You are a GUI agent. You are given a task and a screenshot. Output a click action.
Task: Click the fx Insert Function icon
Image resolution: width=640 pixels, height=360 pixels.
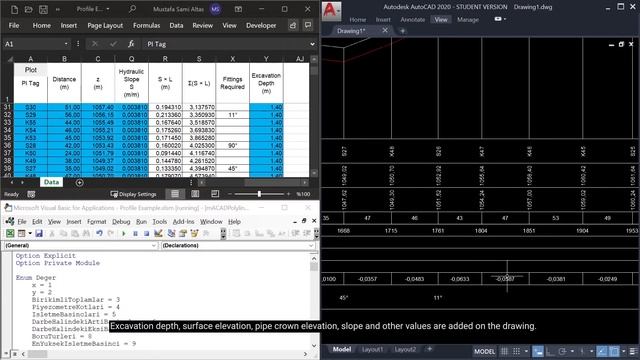[x=131, y=44]
